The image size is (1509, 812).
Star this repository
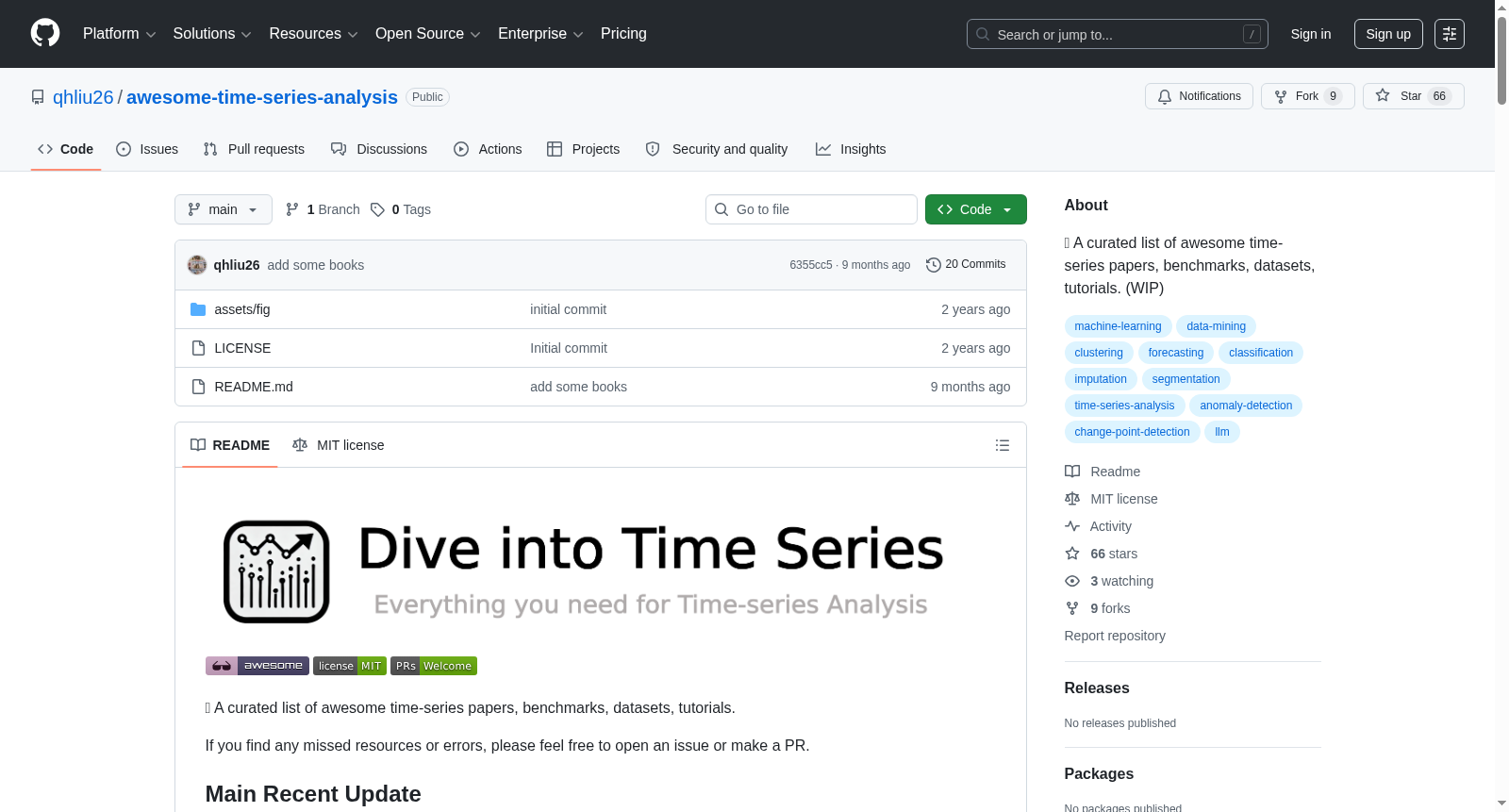coord(1413,96)
